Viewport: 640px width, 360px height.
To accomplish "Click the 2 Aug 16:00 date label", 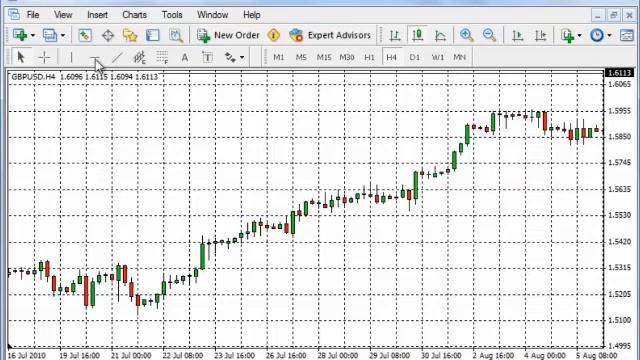I will tap(493, 356).
